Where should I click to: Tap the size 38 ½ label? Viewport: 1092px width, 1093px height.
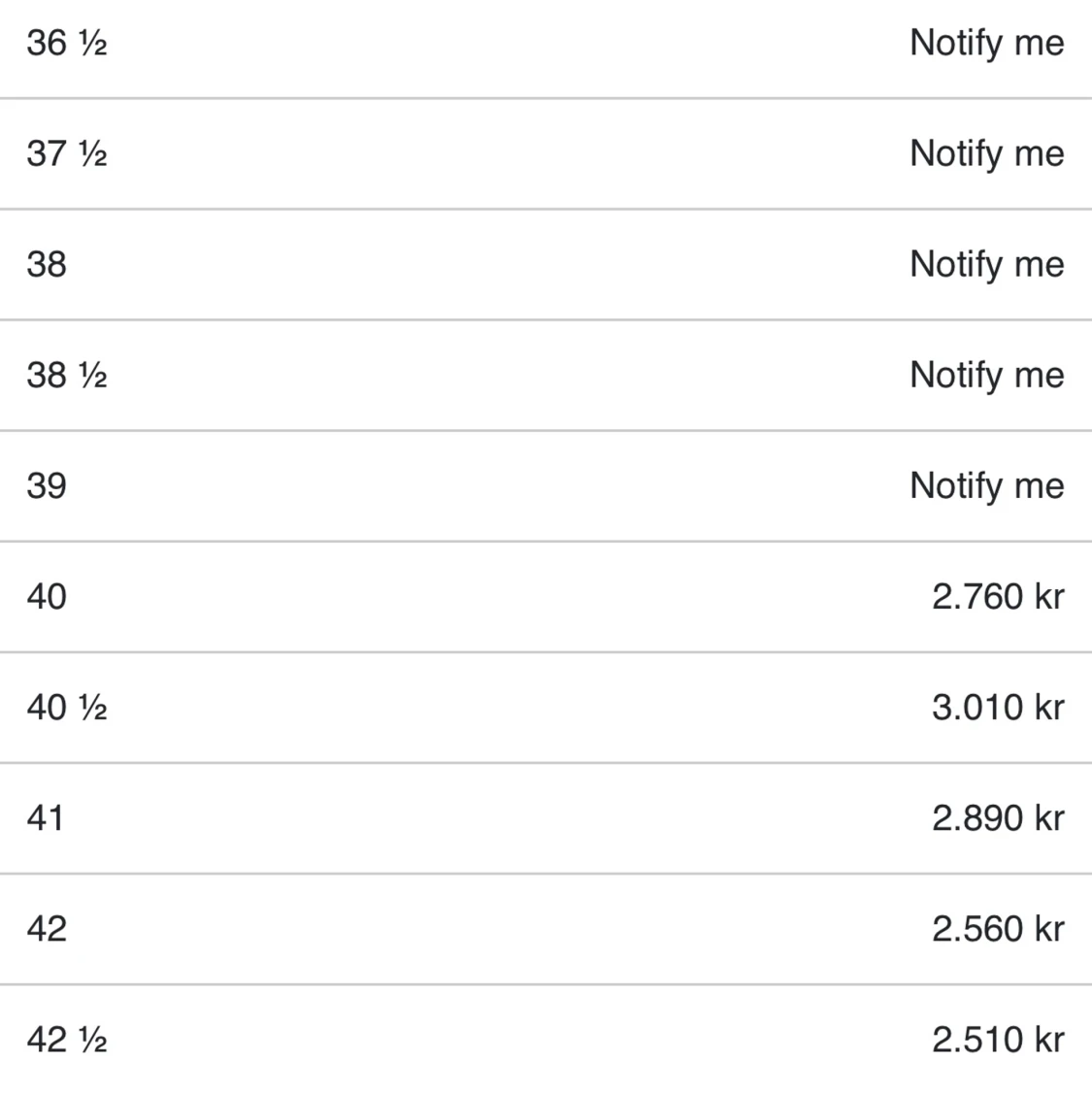pyautogui.click(x=67, y=376)
